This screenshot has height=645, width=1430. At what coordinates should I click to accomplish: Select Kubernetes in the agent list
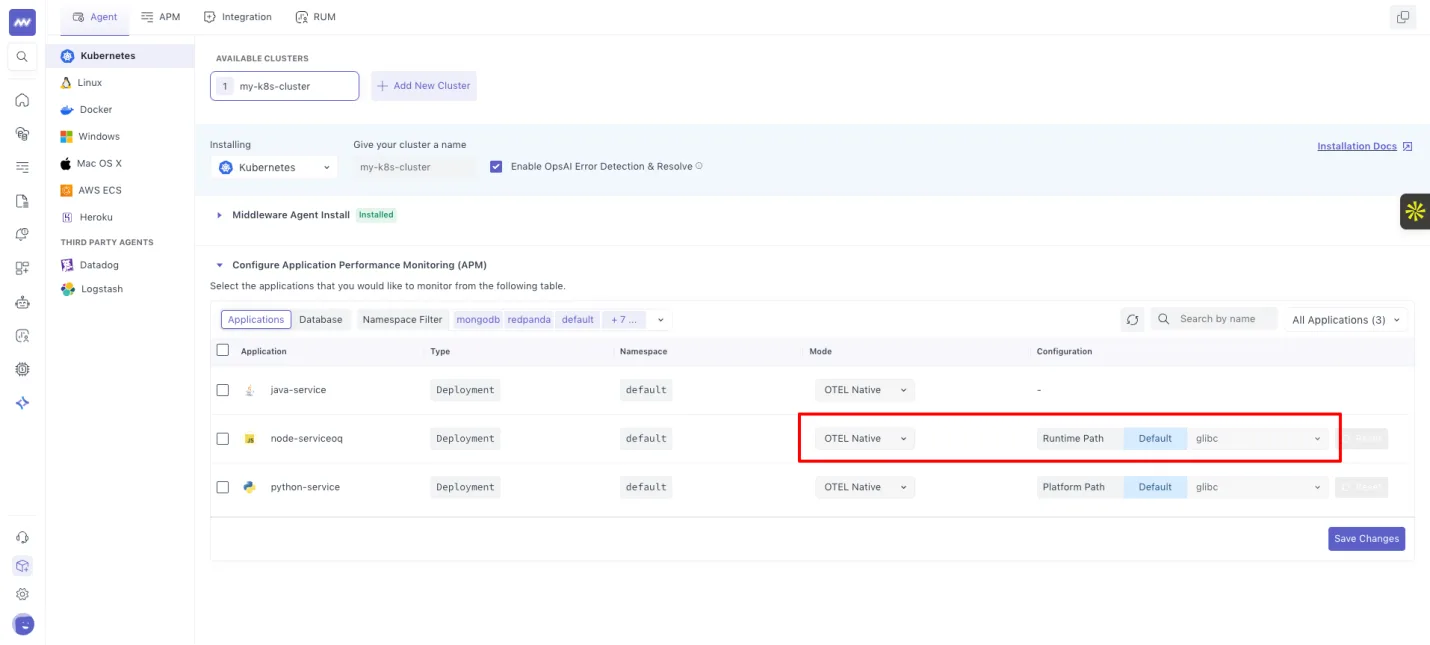[x=120, y=56]
